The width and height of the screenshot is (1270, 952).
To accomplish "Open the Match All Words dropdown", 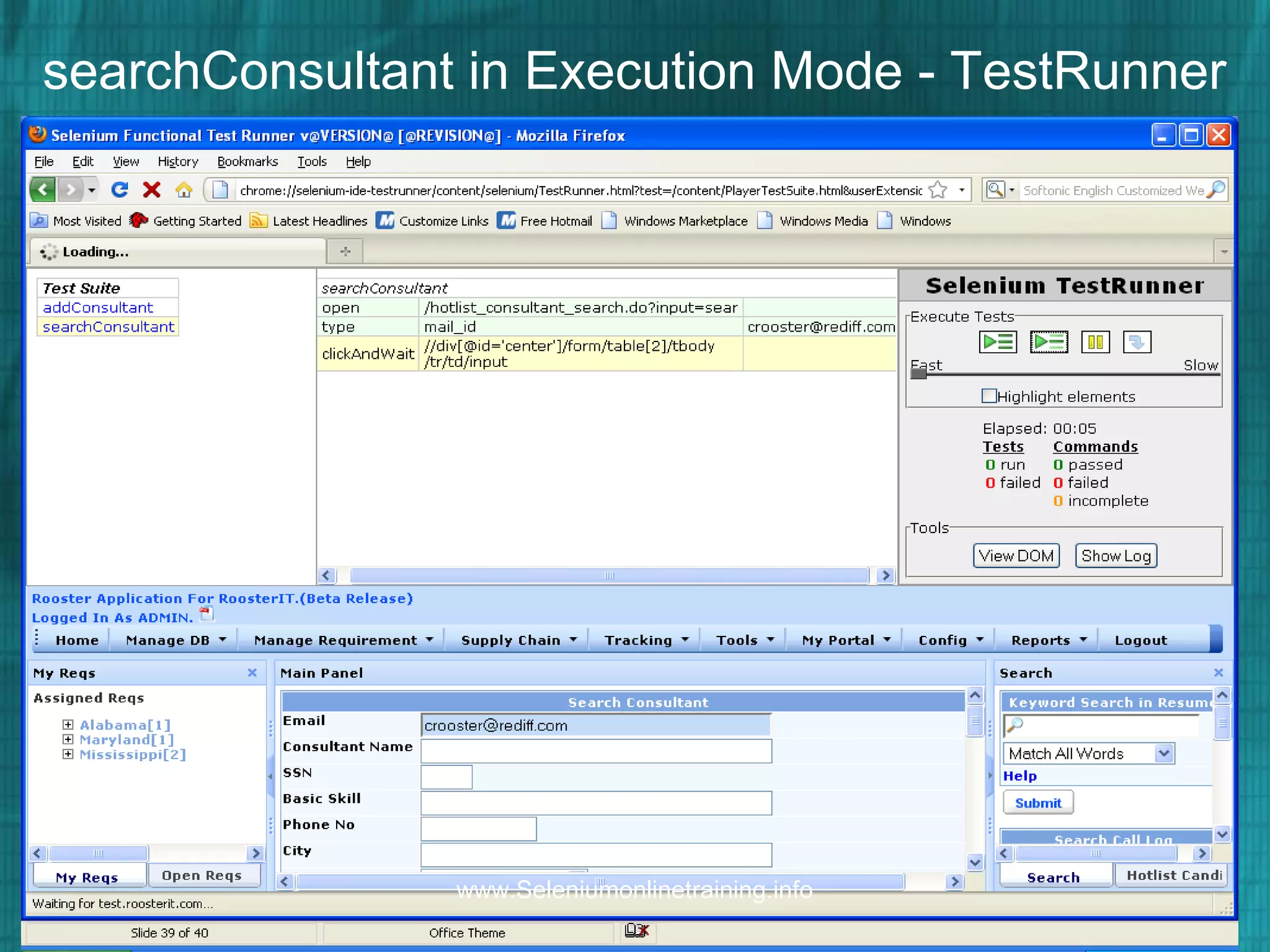I will coord(1088,754).
